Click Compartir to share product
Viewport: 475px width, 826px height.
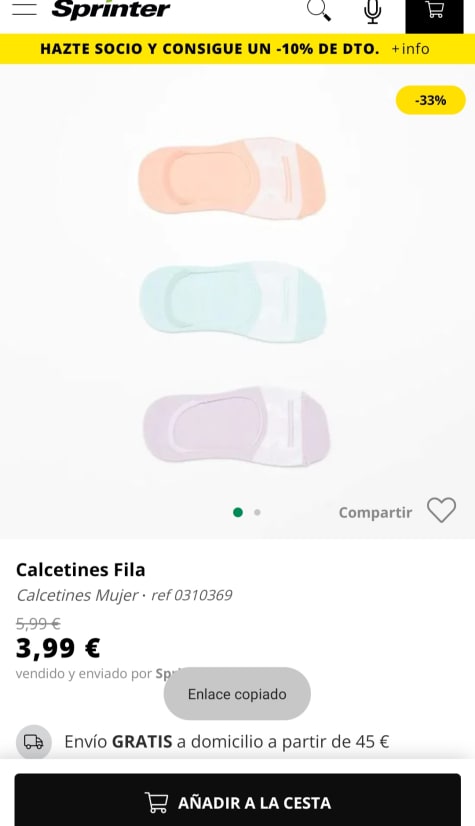coord(375,513)
